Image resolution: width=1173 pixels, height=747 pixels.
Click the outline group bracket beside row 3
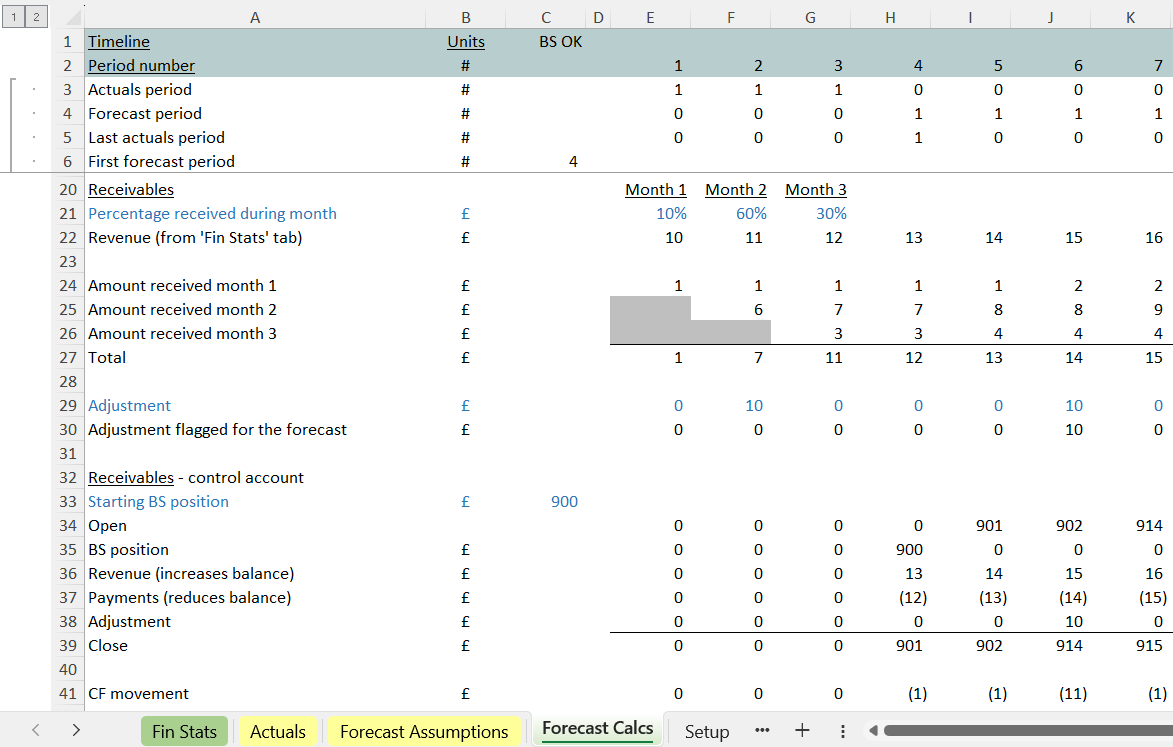(x=14, y=90)
